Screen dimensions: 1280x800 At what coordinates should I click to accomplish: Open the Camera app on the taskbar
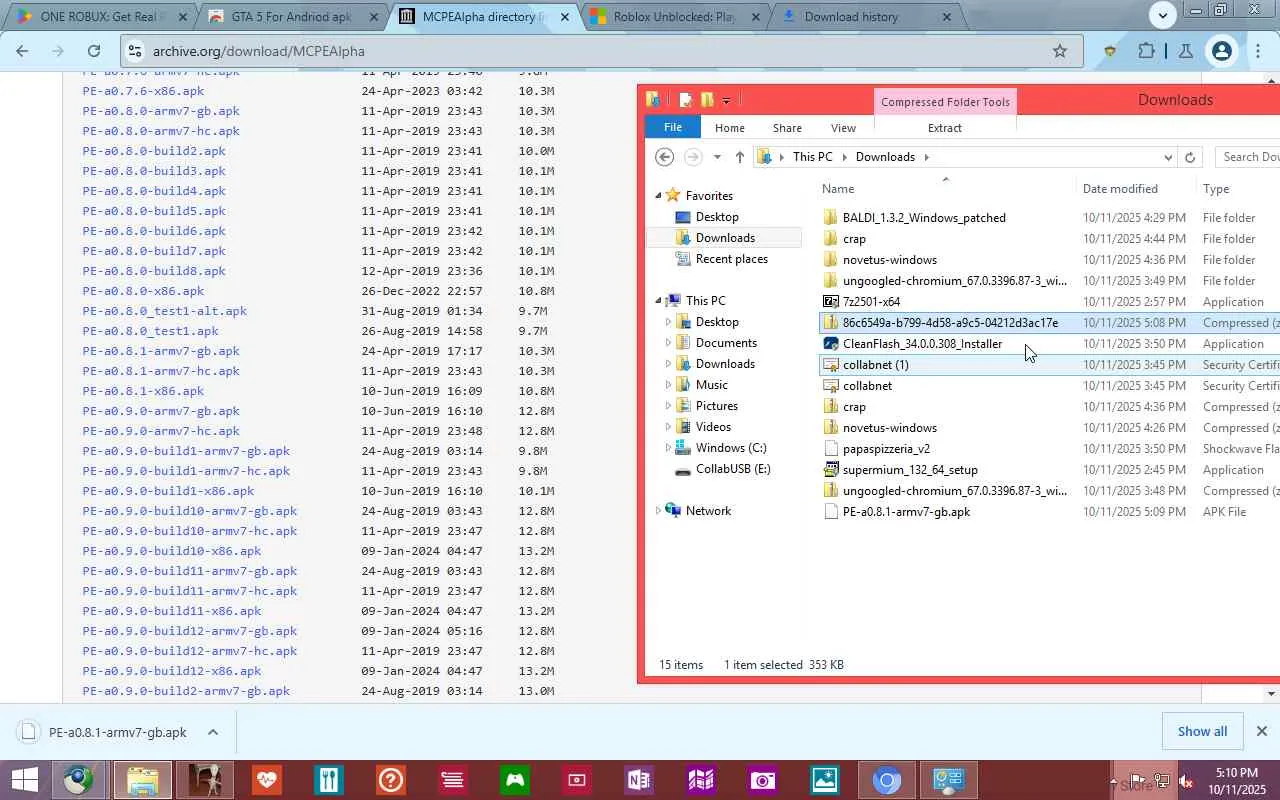(x=762, y=780)
